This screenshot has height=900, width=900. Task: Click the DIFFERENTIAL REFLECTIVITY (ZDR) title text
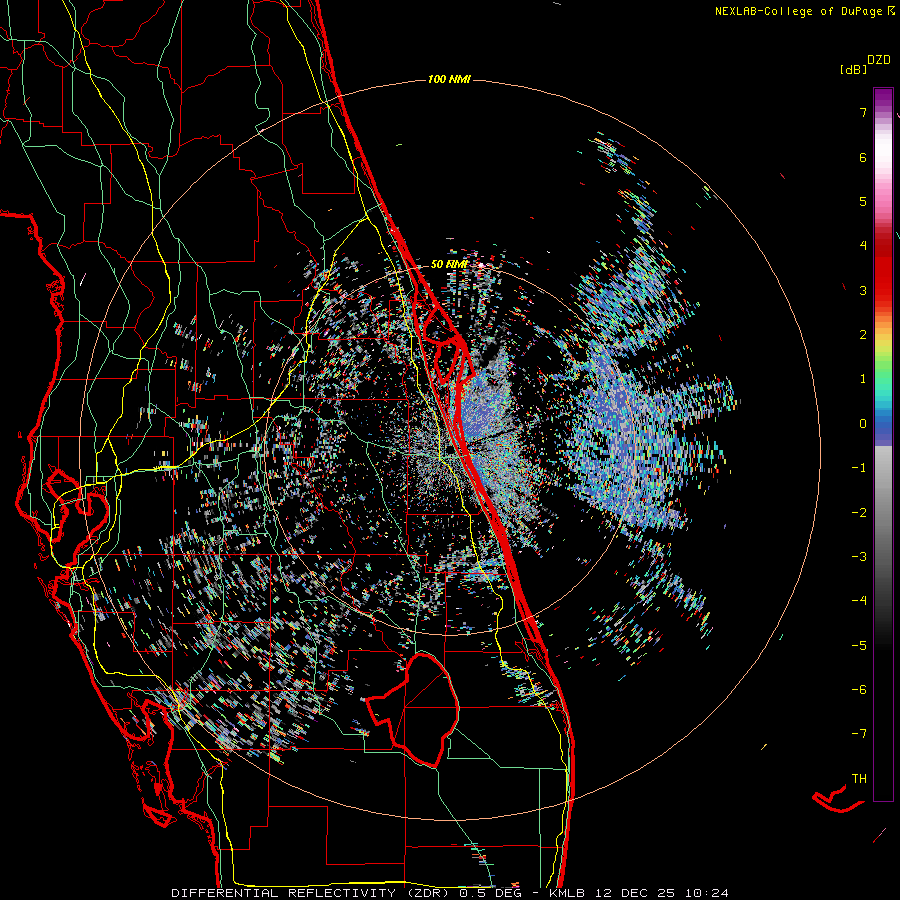pos(312,893)
